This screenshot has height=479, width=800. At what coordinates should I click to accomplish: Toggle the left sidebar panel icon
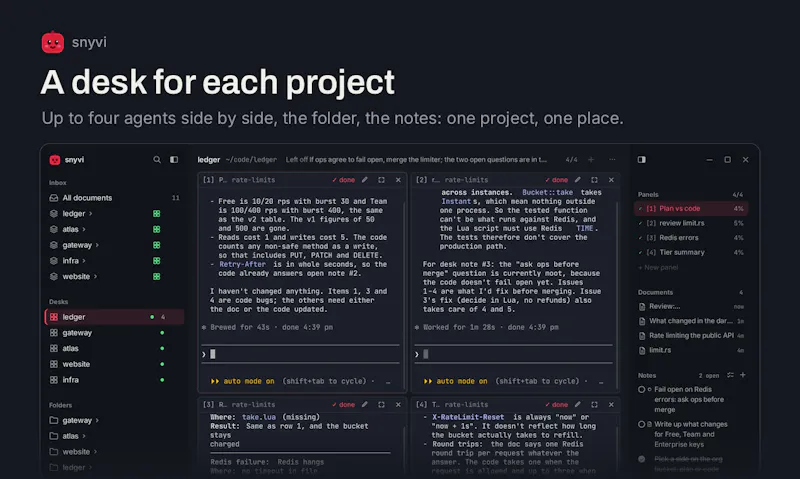pyautogui.click(x=174, y=160)
